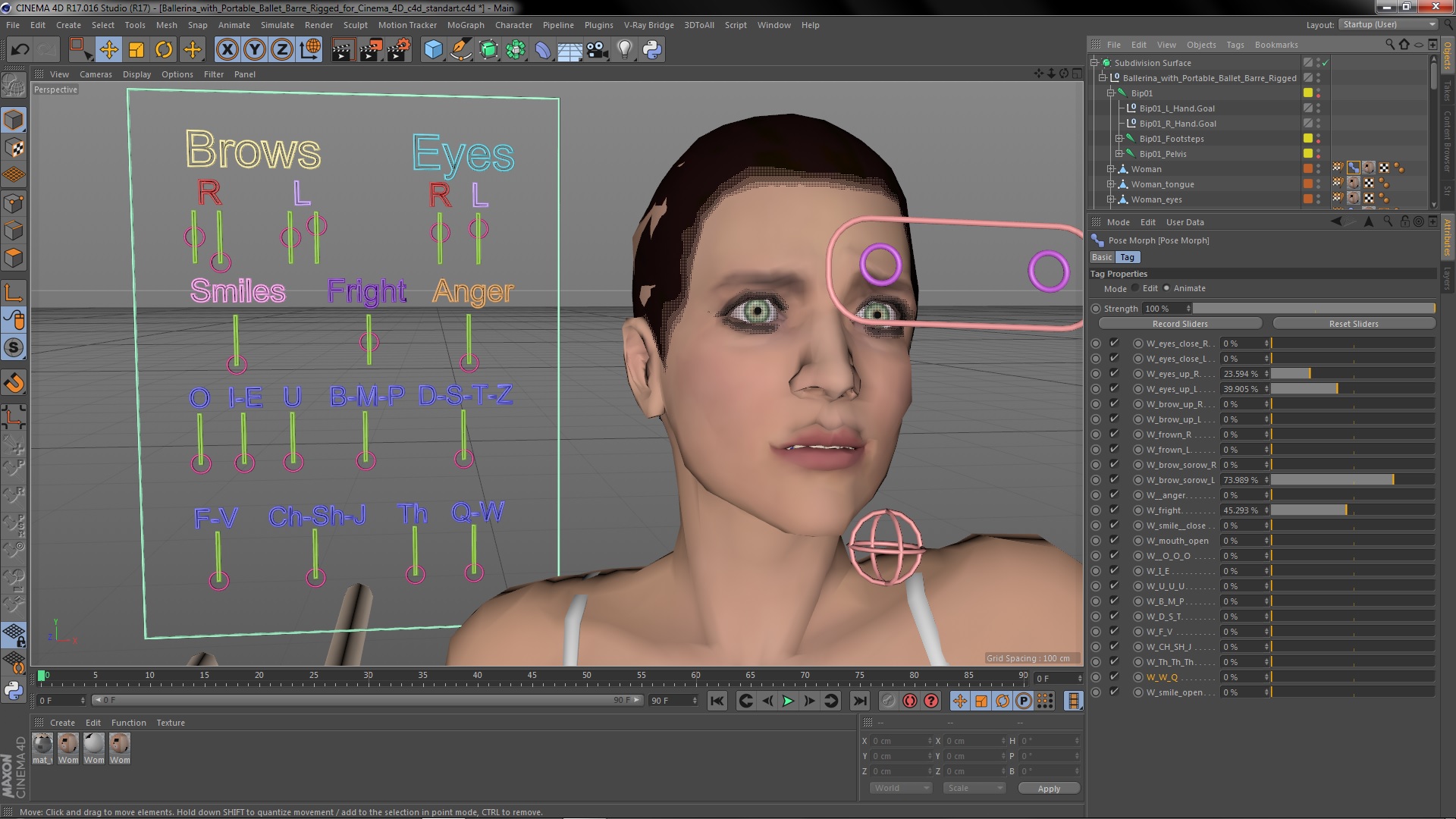Toggle Subdivision Surface enable checkmark
Screen dimensions: 1456x819
point(1326,63)
